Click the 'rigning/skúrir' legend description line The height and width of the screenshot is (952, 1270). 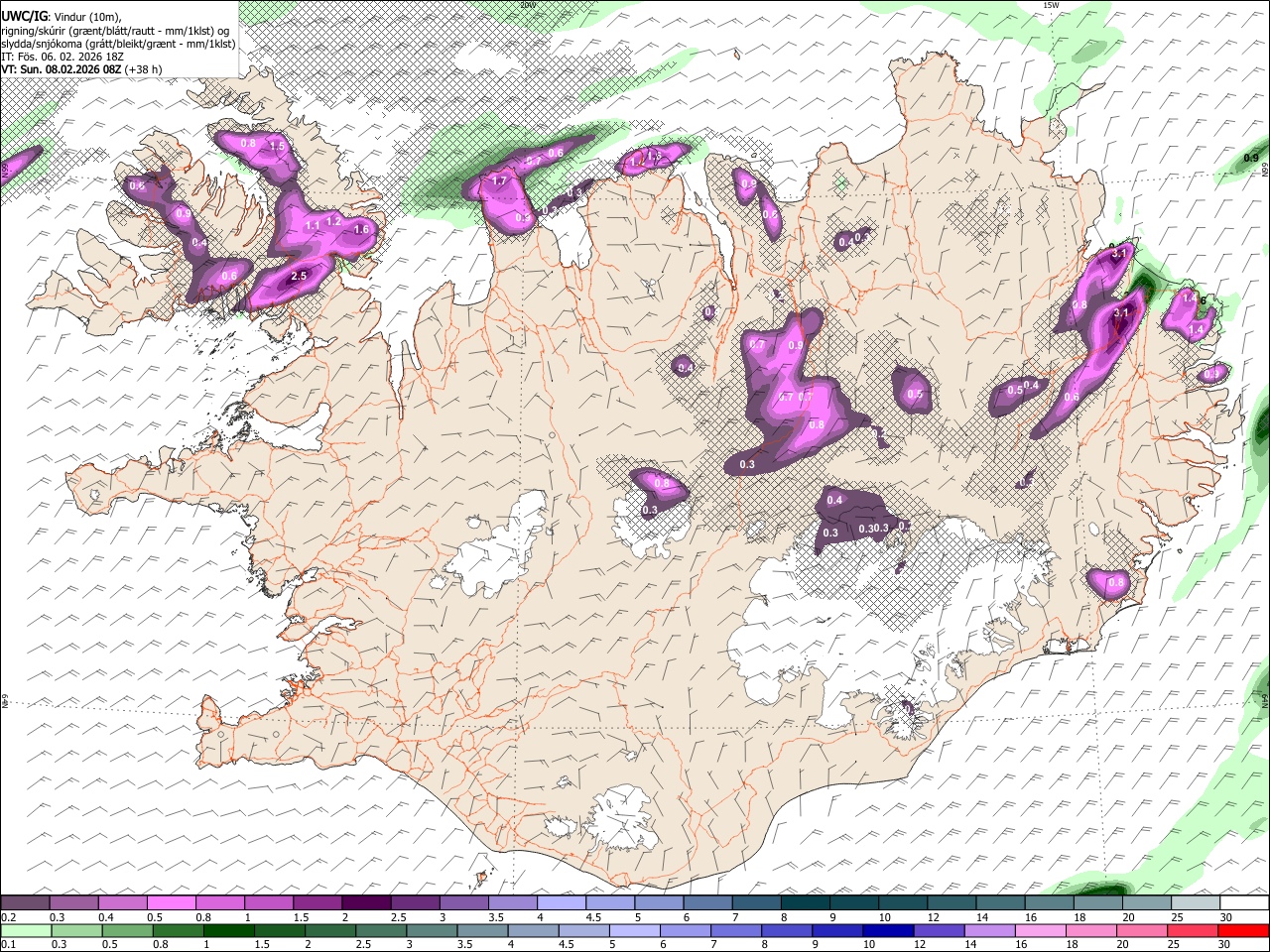[x=115, y=31]
